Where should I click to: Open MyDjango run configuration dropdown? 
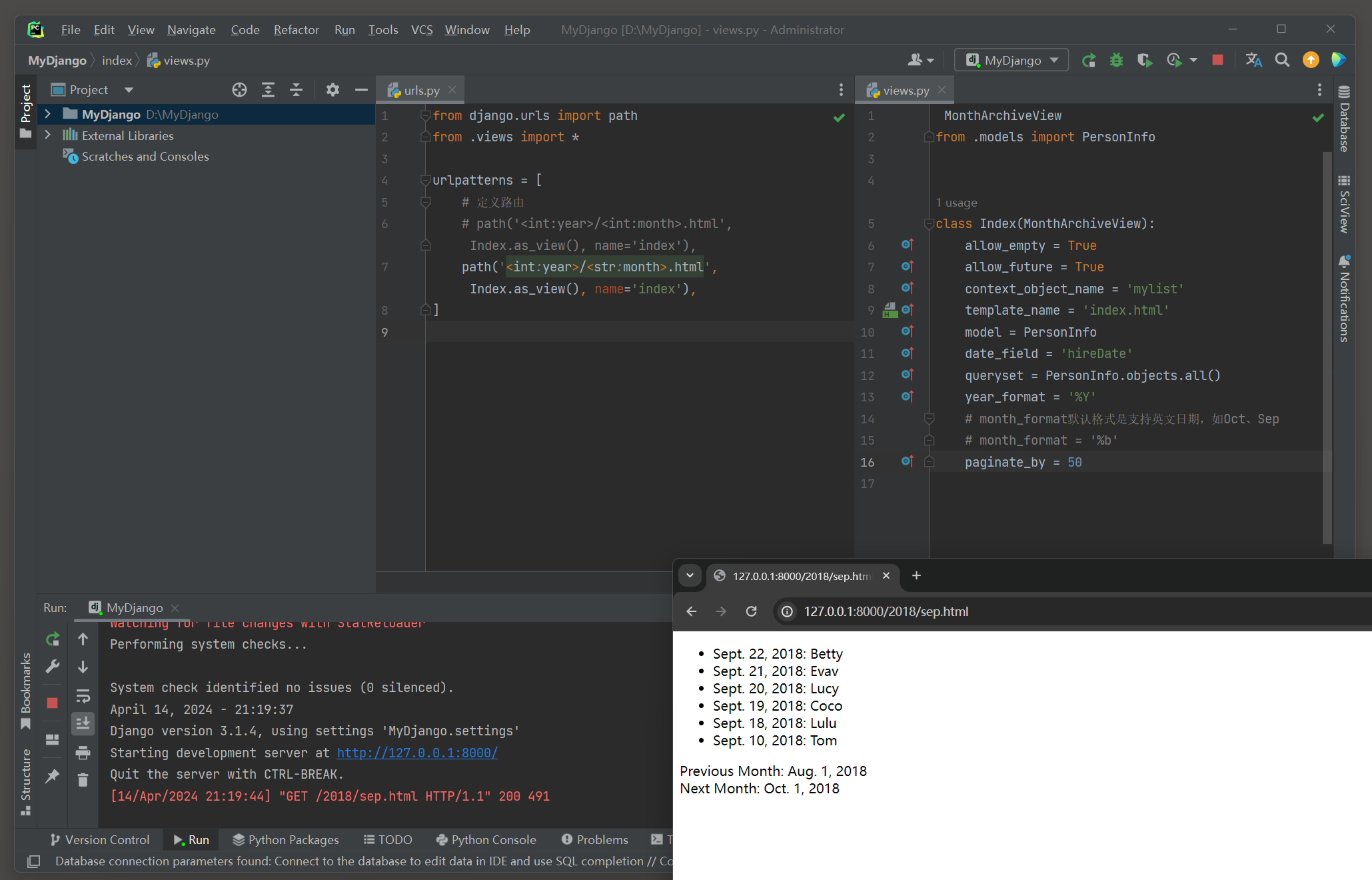pos(1012,61)
